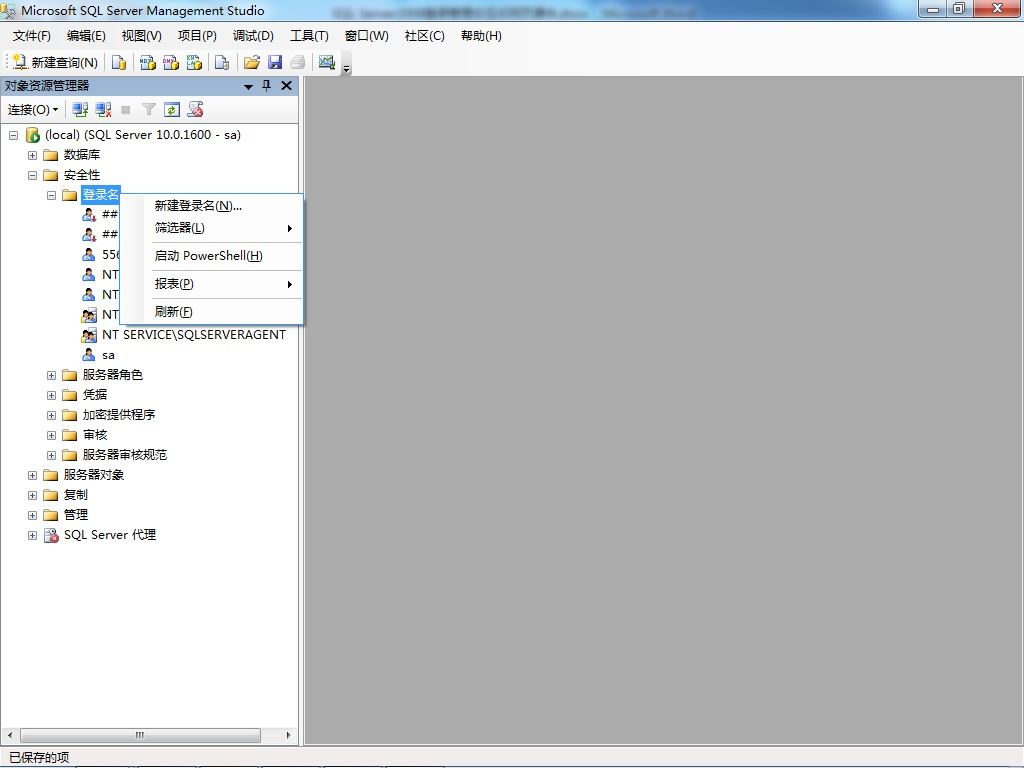Expand the 服务器对象 folder
1024x768 pixels.
(32, 475)
